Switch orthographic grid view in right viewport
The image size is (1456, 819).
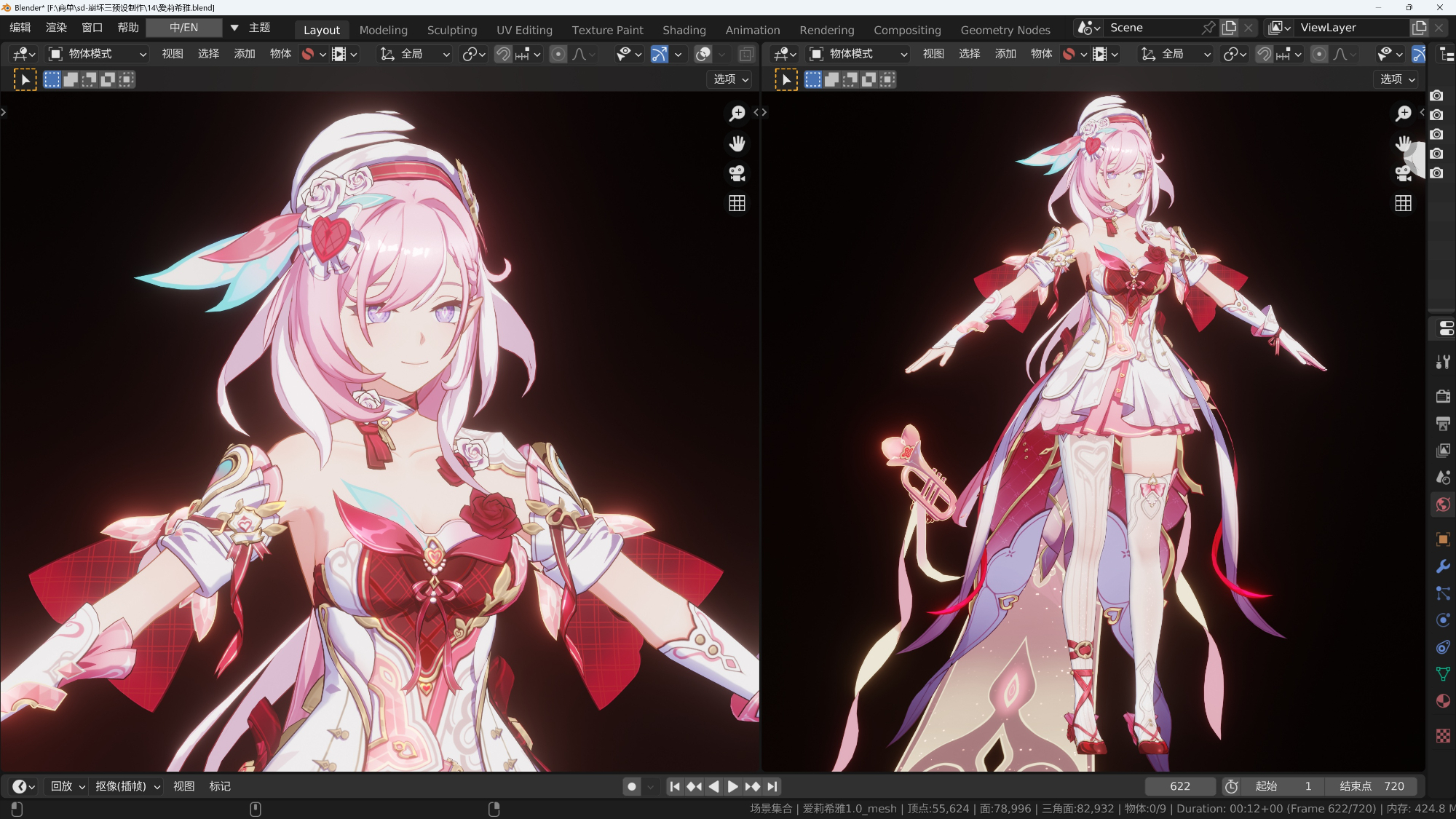[1403, 203]
